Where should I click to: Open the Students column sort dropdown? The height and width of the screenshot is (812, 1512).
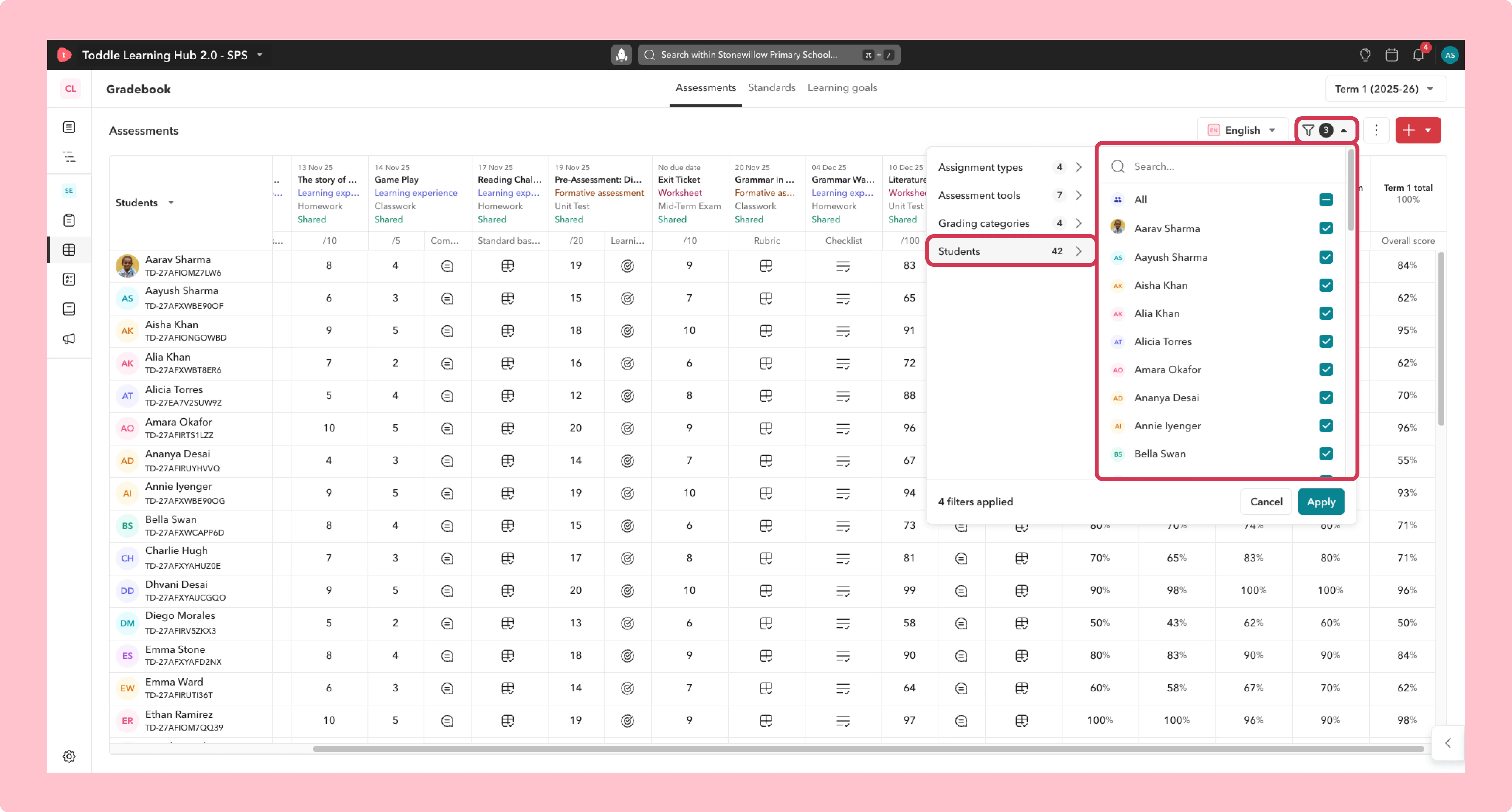coord(171,203)
